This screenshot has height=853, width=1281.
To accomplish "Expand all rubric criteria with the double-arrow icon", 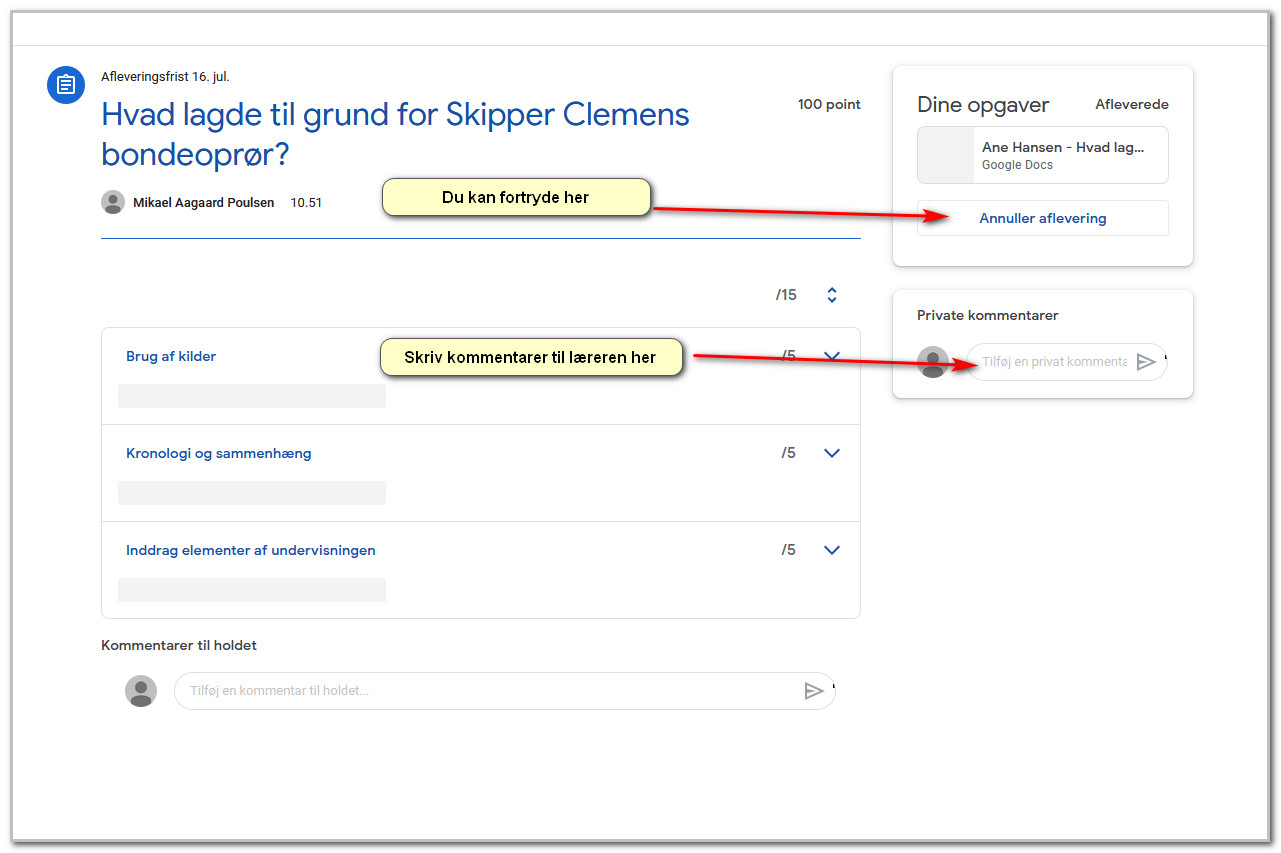I will tap(831, 295).
